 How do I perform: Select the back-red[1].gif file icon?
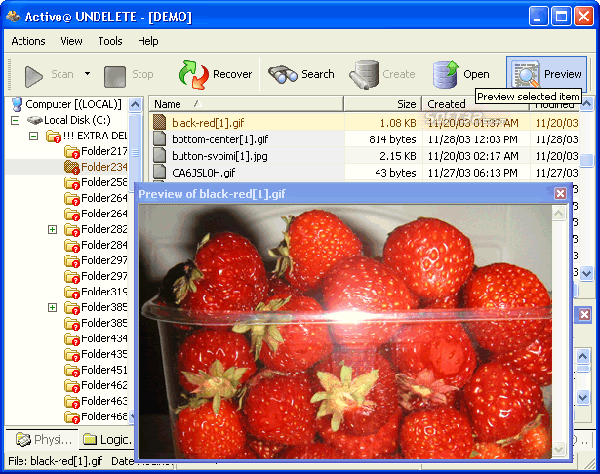pos(160,122)
